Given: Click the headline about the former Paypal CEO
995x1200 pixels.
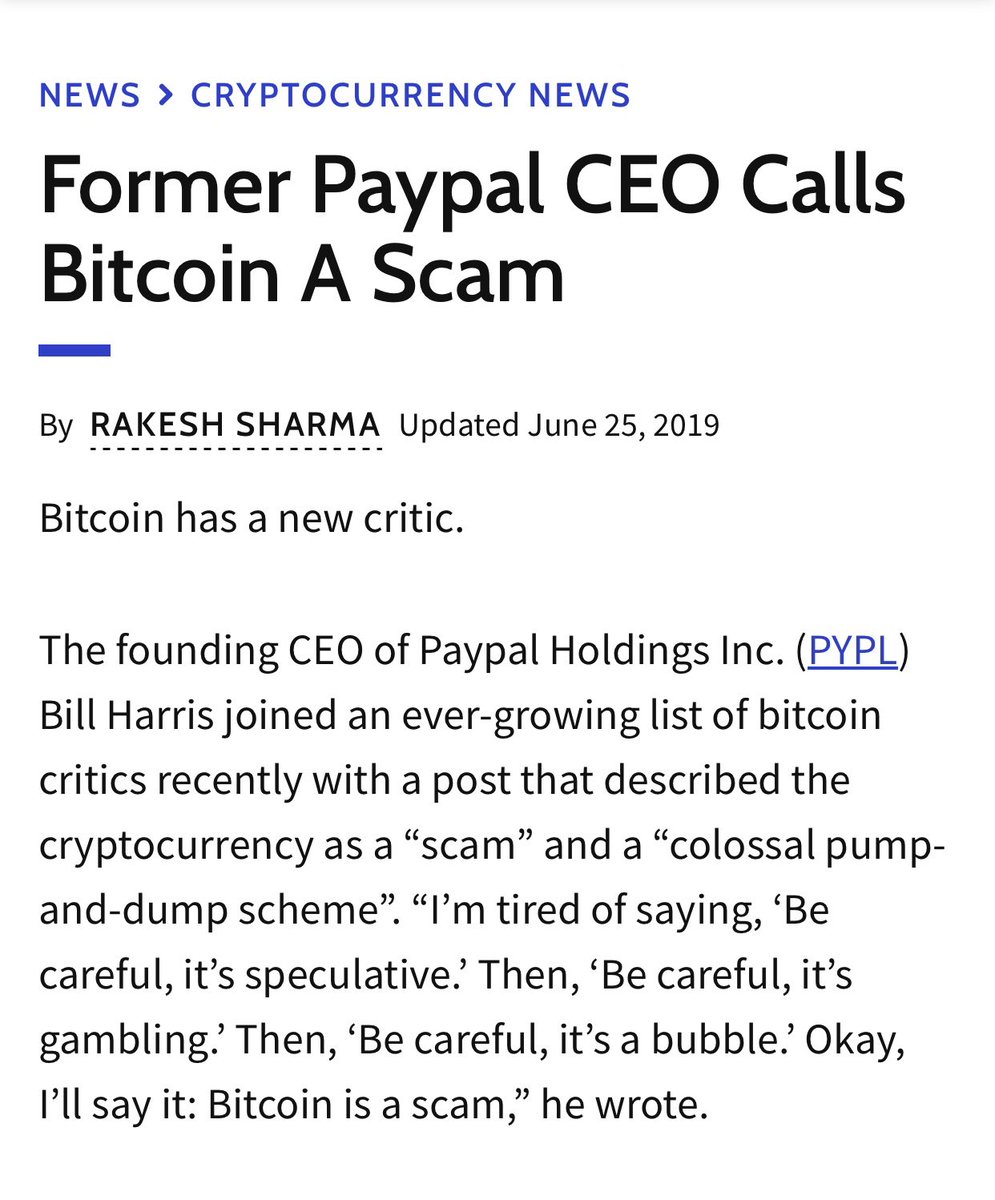Looking at the screenshot, I should tap(472, 230).
